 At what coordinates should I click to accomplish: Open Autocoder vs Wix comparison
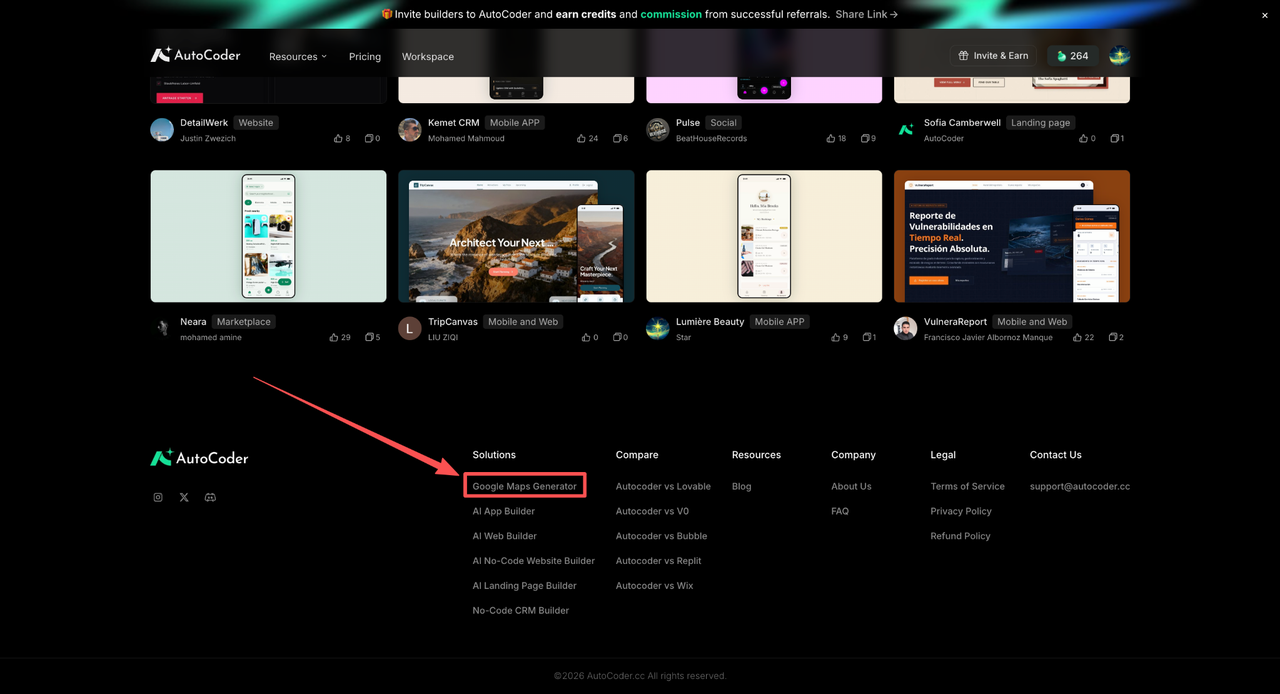pyautogui.click(x=654, y=586)
